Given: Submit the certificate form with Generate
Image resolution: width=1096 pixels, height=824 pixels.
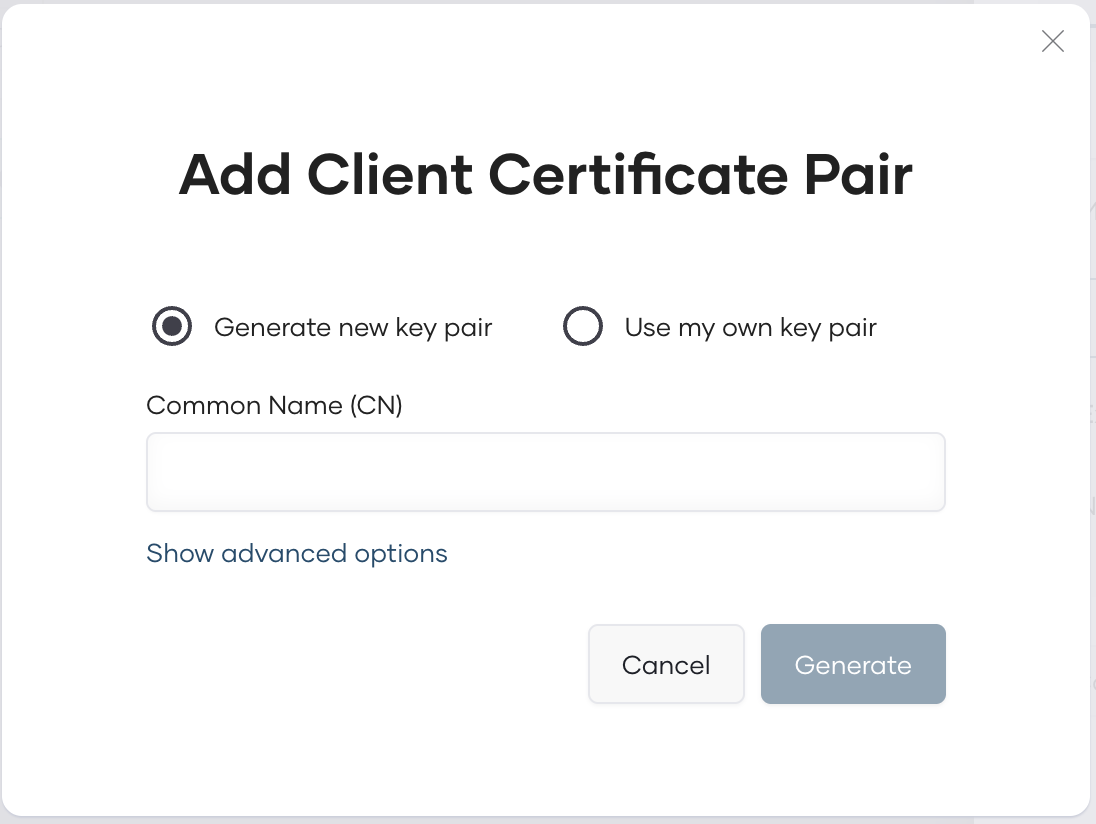Looking at the screenshot, I should coord(852,665).
